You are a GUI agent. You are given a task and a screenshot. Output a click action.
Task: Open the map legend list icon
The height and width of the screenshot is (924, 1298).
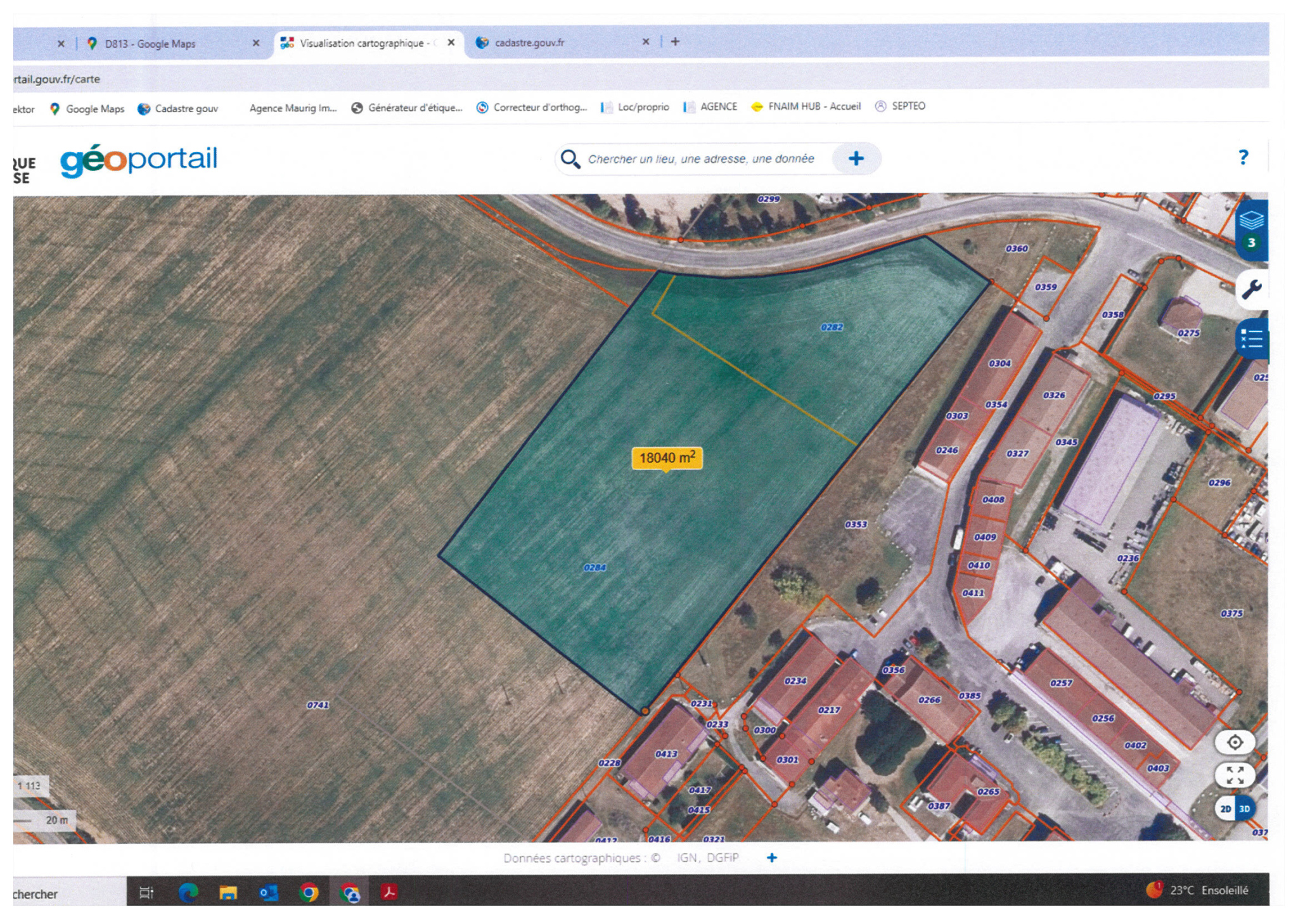point(1251,339)
